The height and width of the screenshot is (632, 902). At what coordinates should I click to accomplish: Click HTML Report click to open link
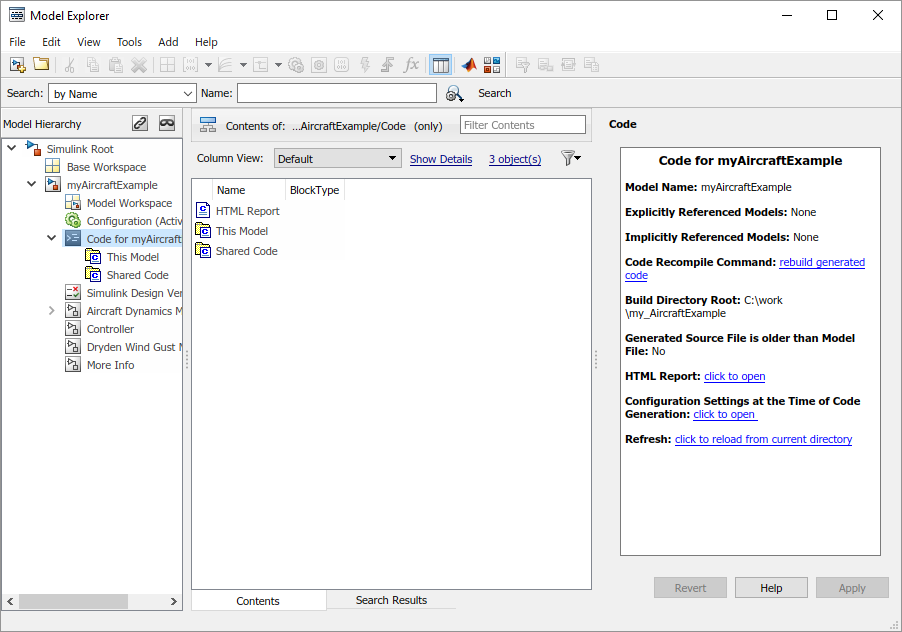(x=735, y=376)
